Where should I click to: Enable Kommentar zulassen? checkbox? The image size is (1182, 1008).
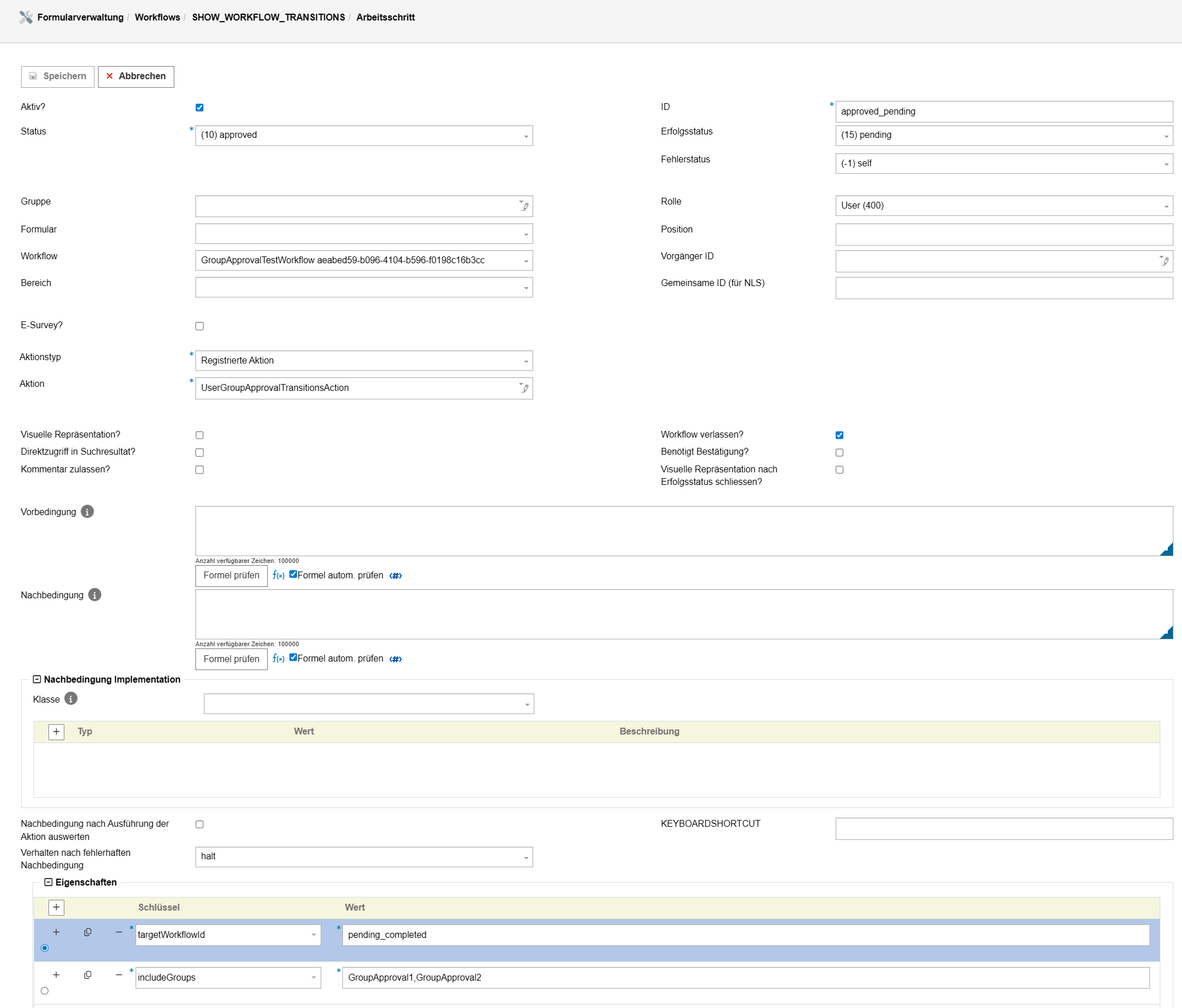[x=200, y=470]
